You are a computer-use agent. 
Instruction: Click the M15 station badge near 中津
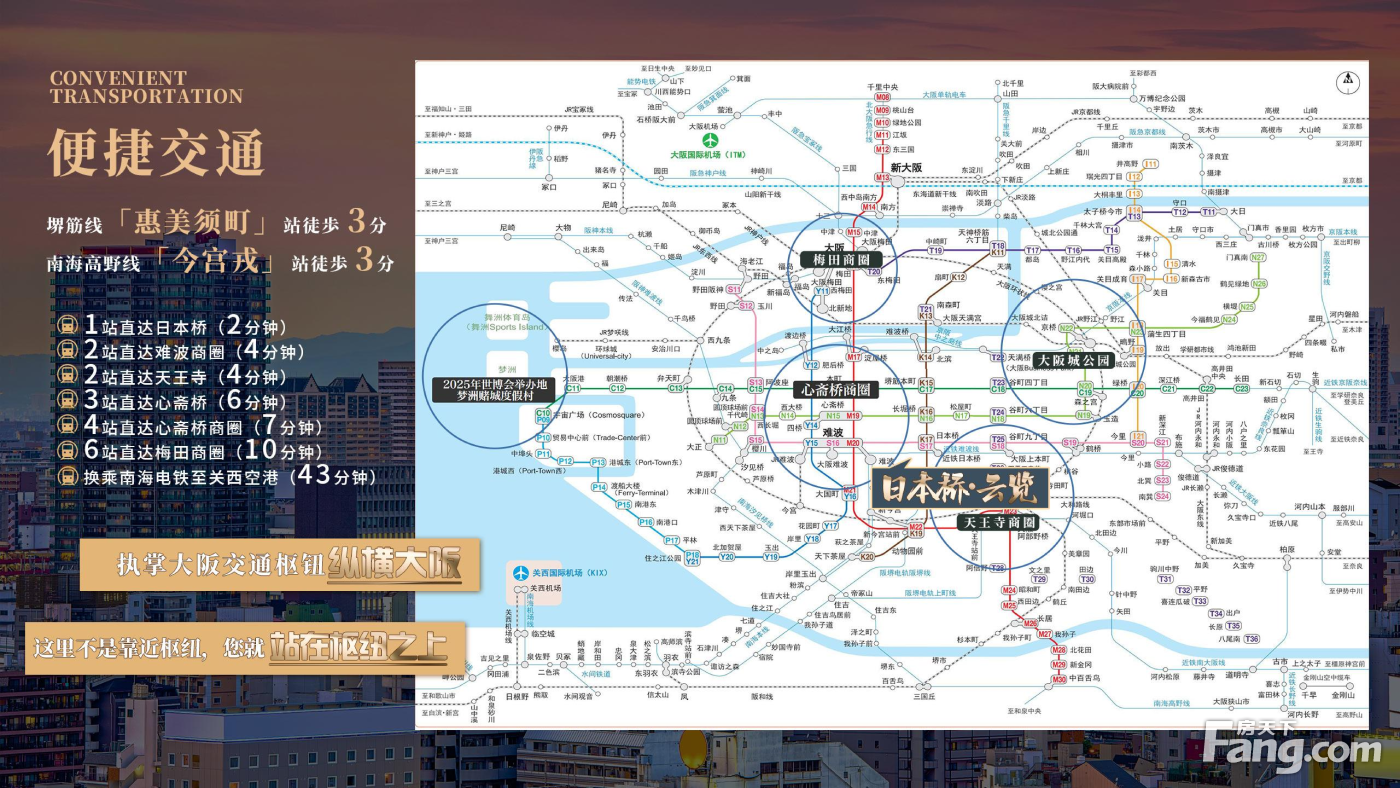point(852,232)
